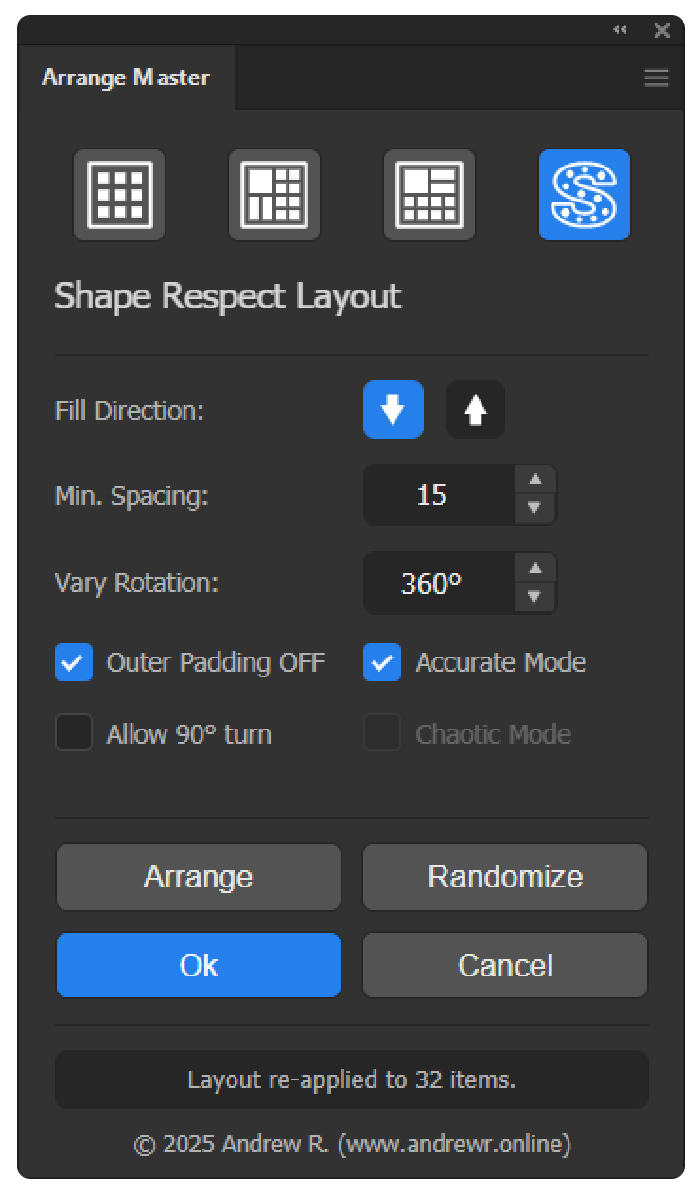Select the third grid layout with header icon

coord(429,195)
